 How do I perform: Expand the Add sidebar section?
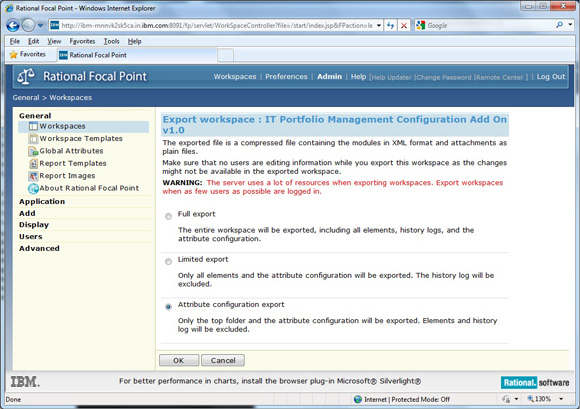point(27,213)
